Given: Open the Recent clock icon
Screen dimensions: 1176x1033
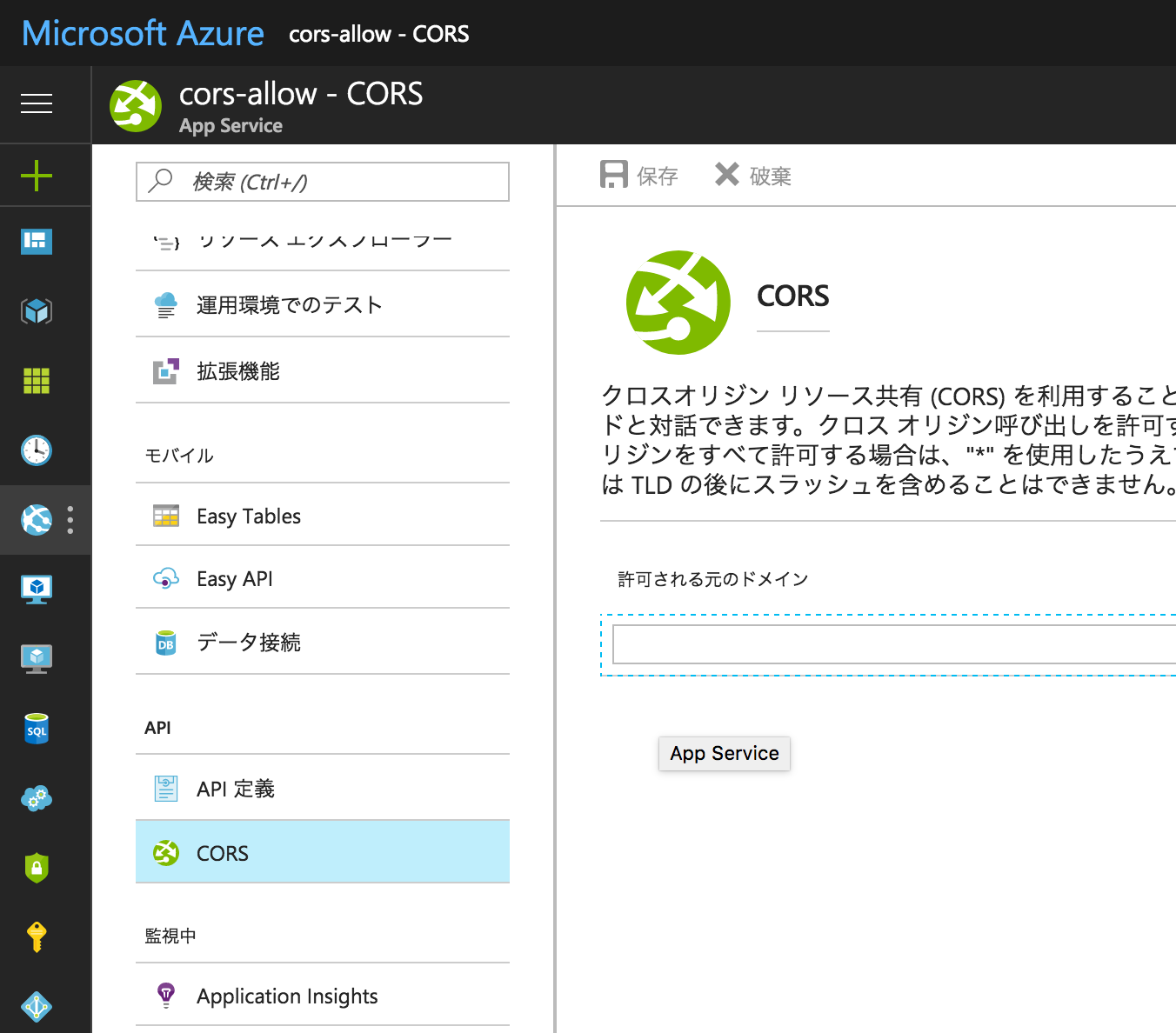Looking at the screenshot, I should 37,450.
